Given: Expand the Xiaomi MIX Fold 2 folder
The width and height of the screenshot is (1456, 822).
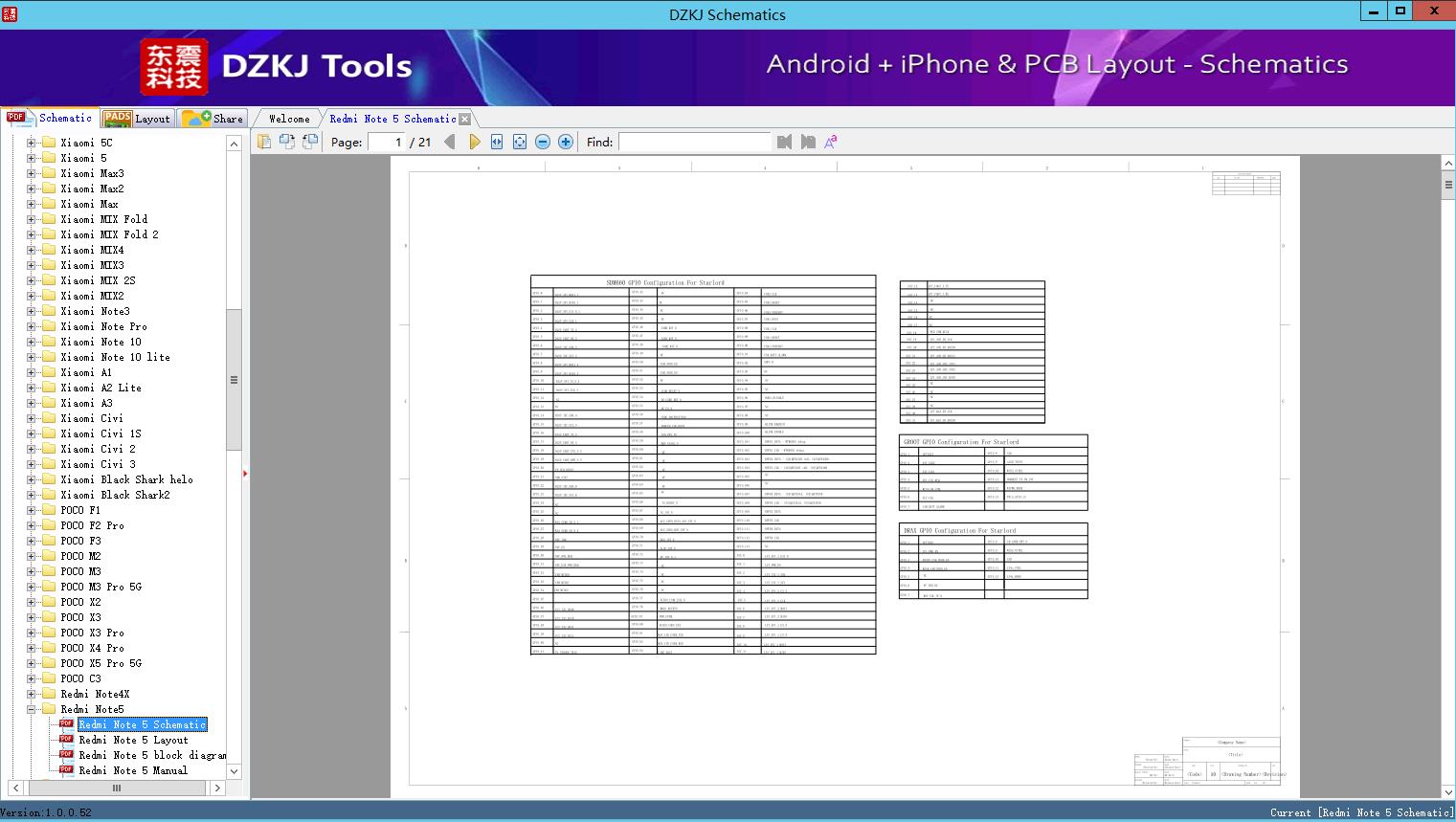Looking at the screenshot, I should (x=31, y=234).
